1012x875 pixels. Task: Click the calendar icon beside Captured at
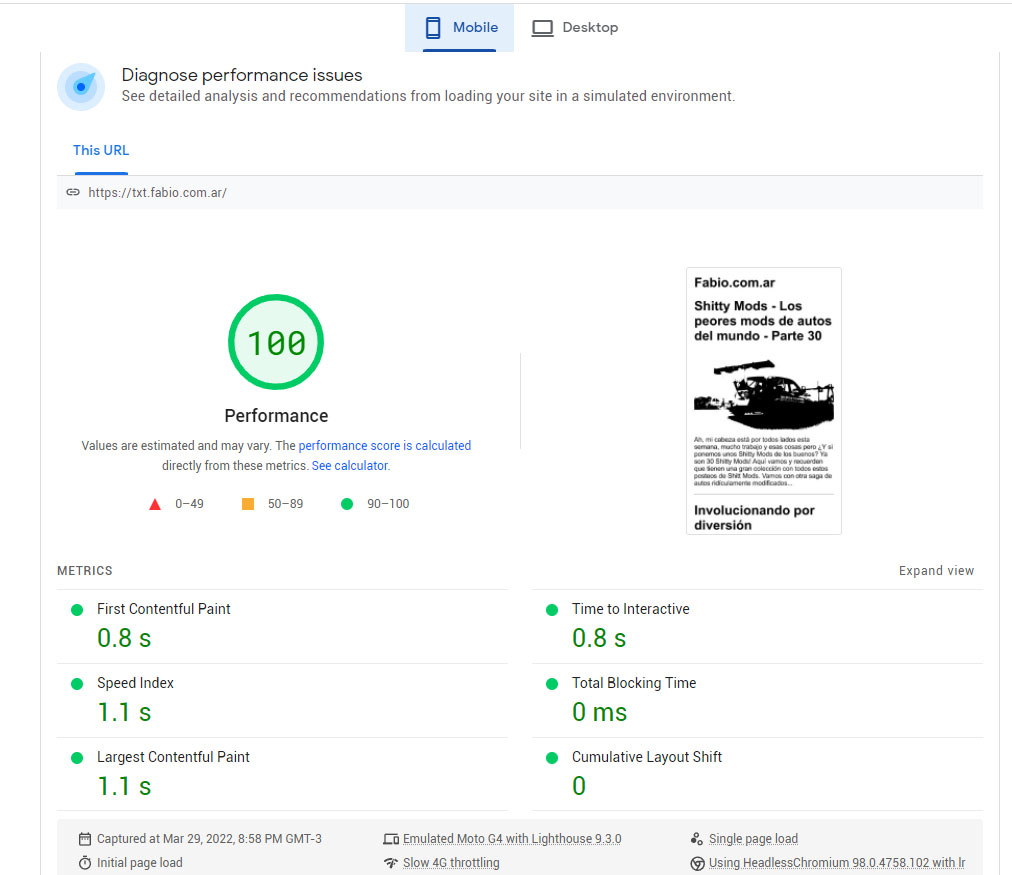[85, 839]
